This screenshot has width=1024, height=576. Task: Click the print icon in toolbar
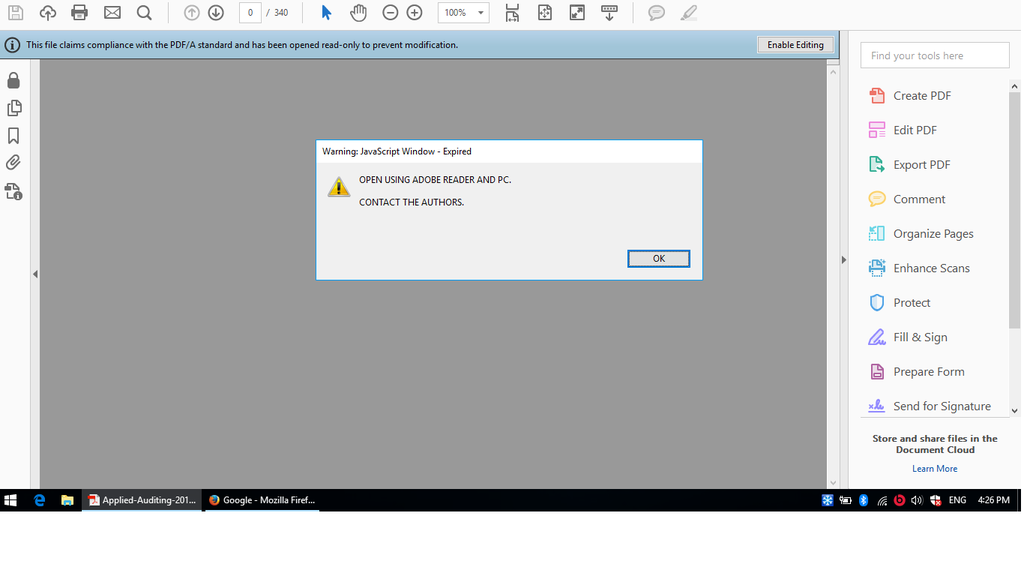[80, 13]
